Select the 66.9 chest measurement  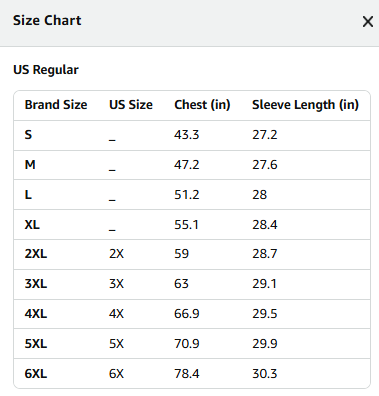coord(187,314)
